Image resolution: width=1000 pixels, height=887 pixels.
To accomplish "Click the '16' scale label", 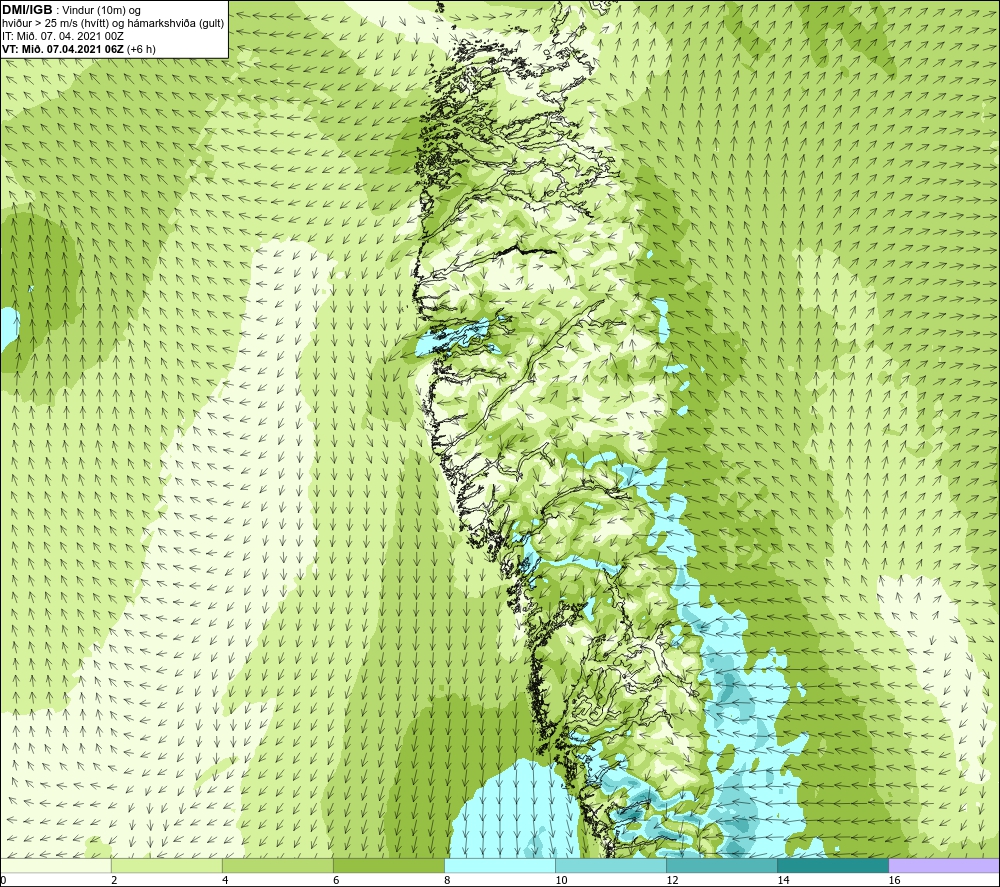I will click(894, 881).
